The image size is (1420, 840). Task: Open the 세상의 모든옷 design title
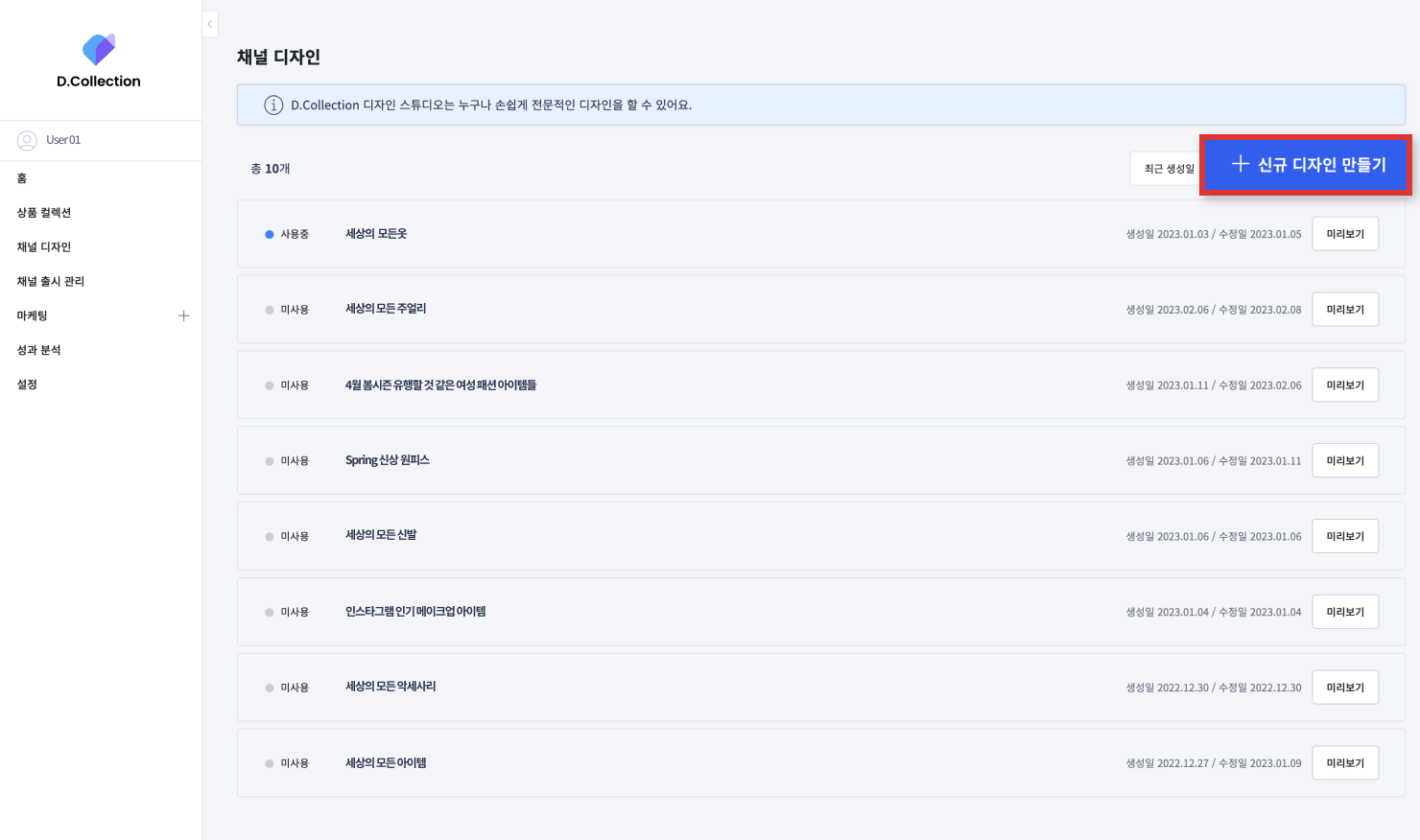coord(376,234)
